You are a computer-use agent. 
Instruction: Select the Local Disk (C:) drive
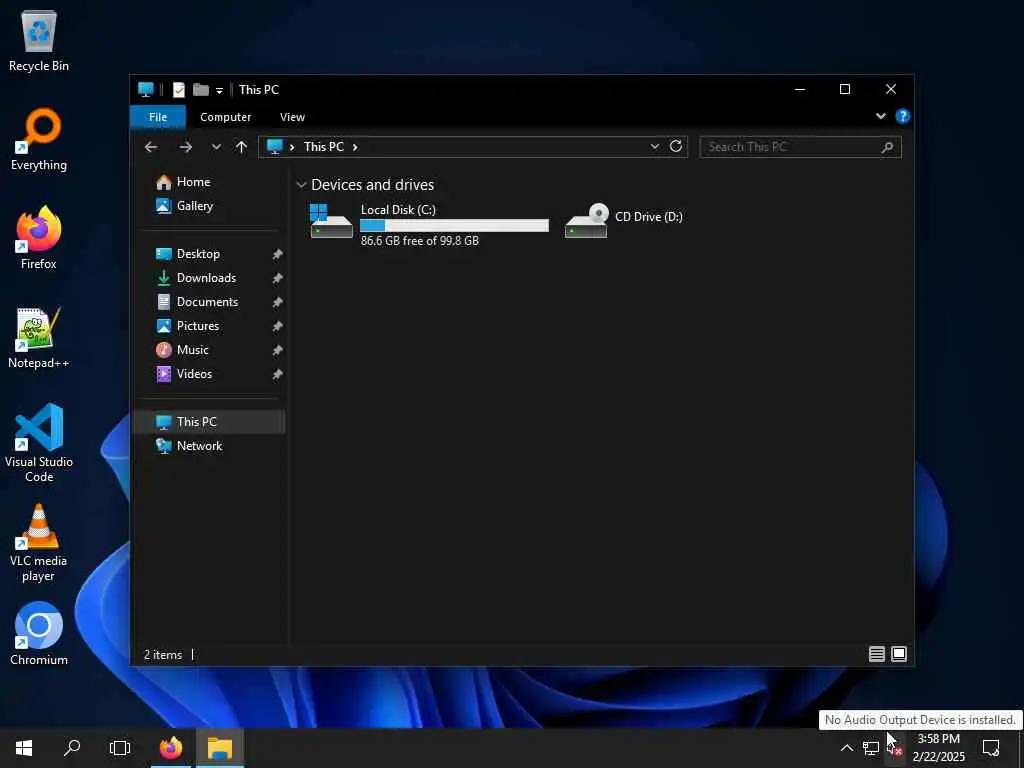[x=429, y=225]
